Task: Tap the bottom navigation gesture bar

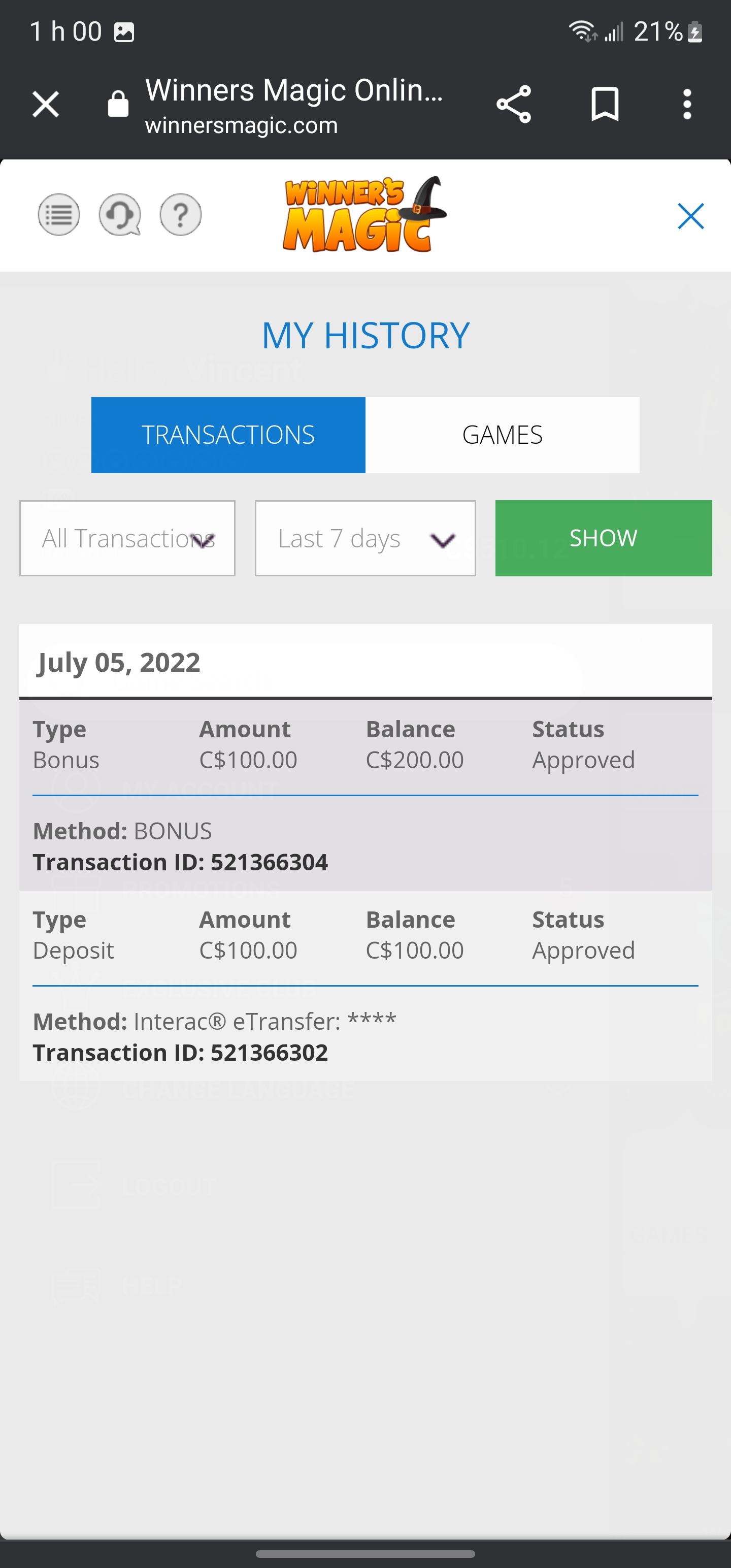Action: (x=365, y=1554)
